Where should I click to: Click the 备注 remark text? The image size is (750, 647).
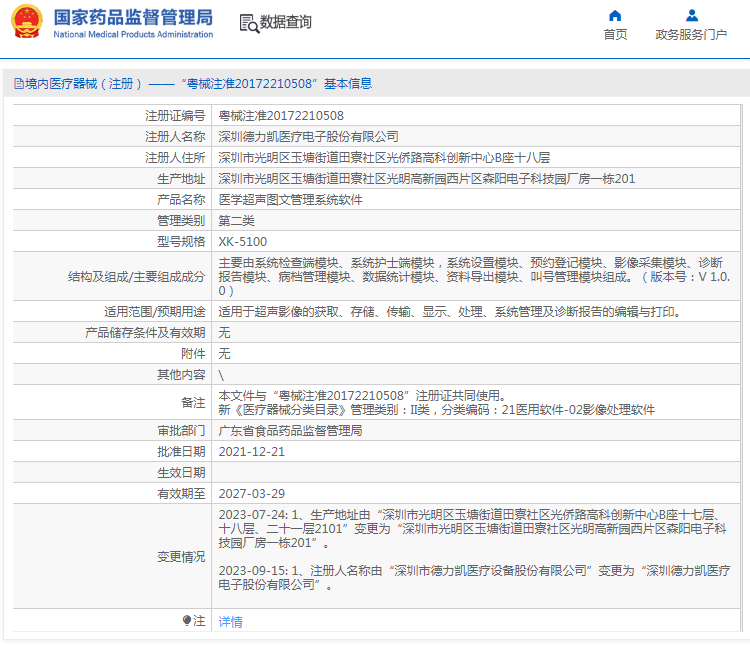pyautogui.click(x=436, y=403)
